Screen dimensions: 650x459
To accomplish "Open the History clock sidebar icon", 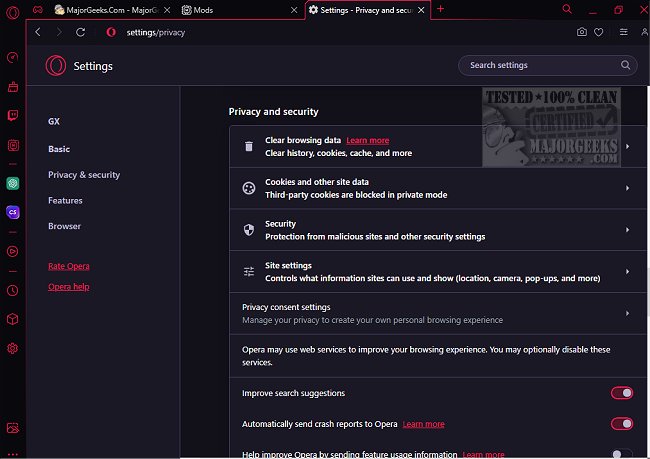I will pos(13,290).
